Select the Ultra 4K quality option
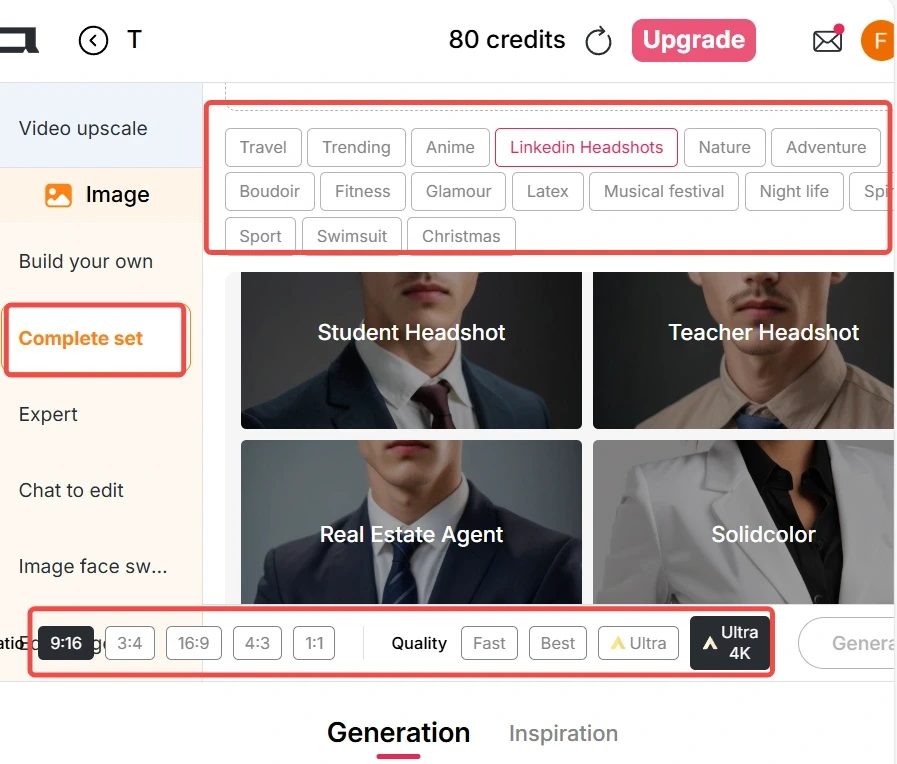897x764 pixels. [x=729, y=642]
